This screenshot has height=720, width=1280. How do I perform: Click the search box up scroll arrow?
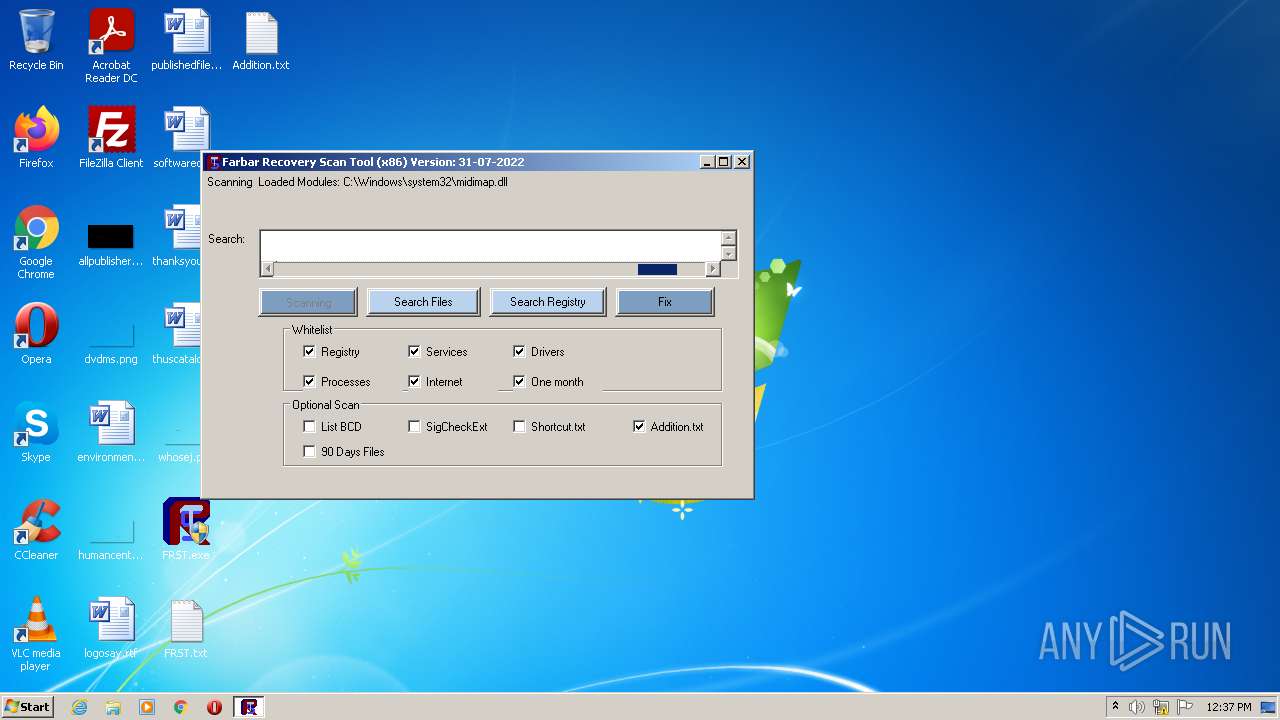(x=729, y=238)
